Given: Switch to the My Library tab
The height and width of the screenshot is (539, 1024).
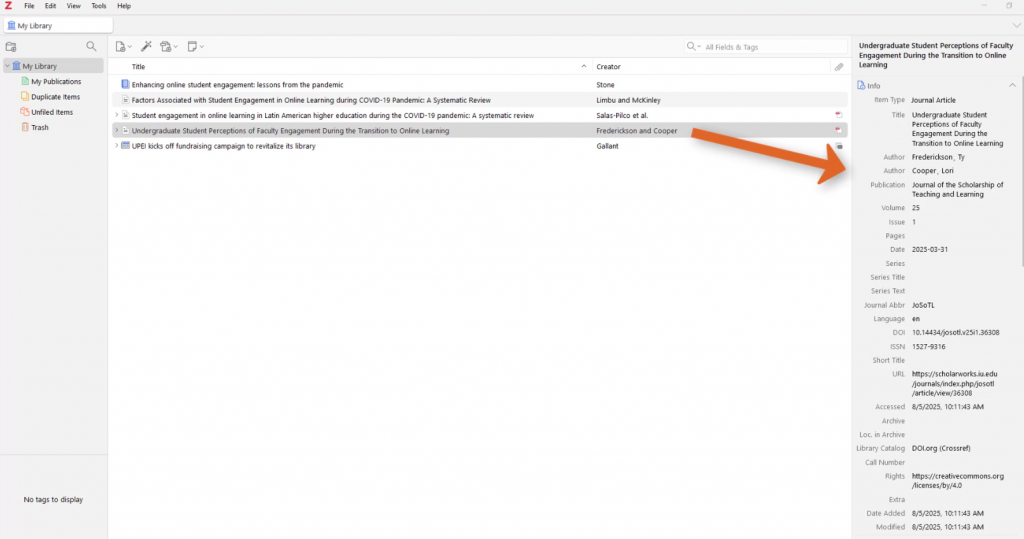Looking at the screenshot, I should pyautogui.click(x=57, y=26).
